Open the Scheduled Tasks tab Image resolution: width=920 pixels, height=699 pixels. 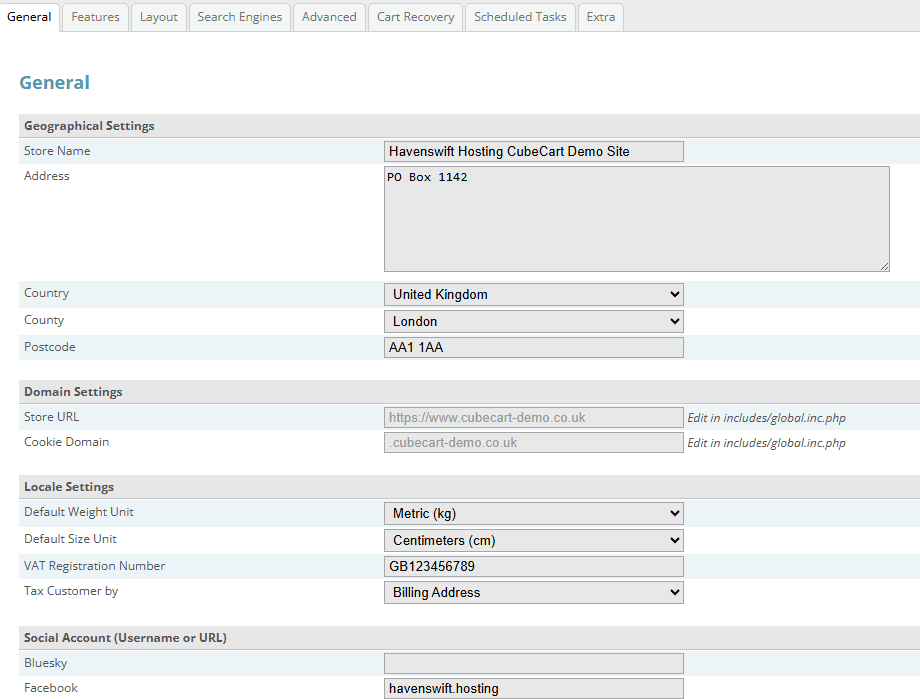520,17
